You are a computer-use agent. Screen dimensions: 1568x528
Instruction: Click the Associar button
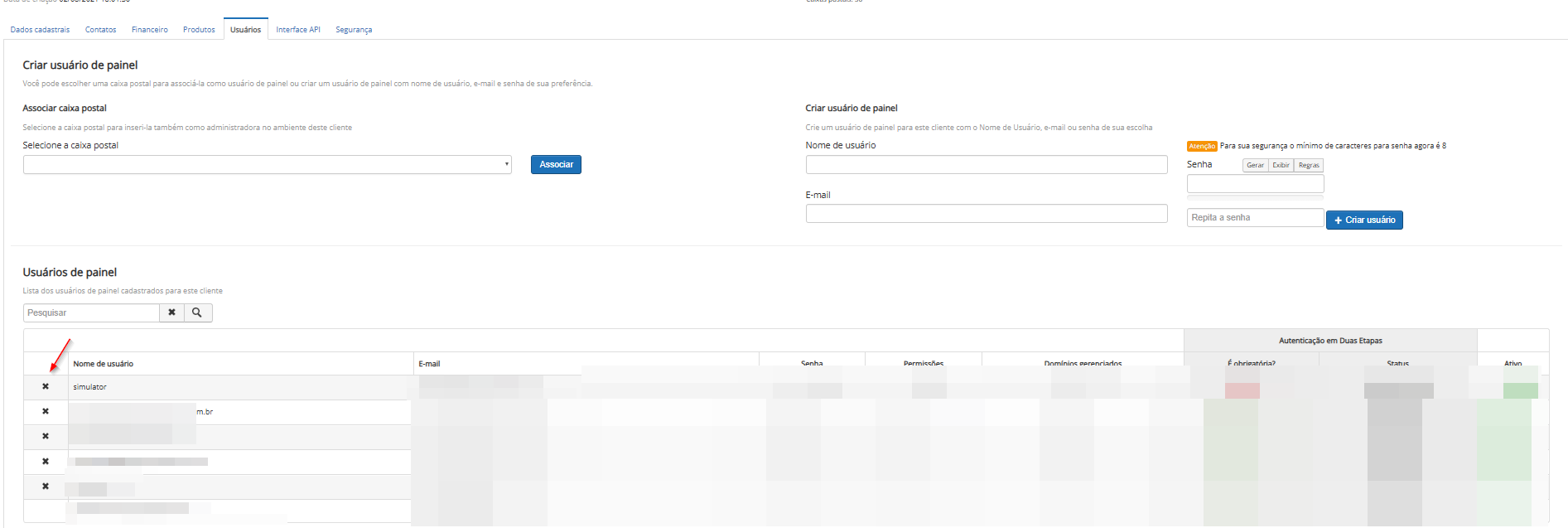click(x=556, y=164)
